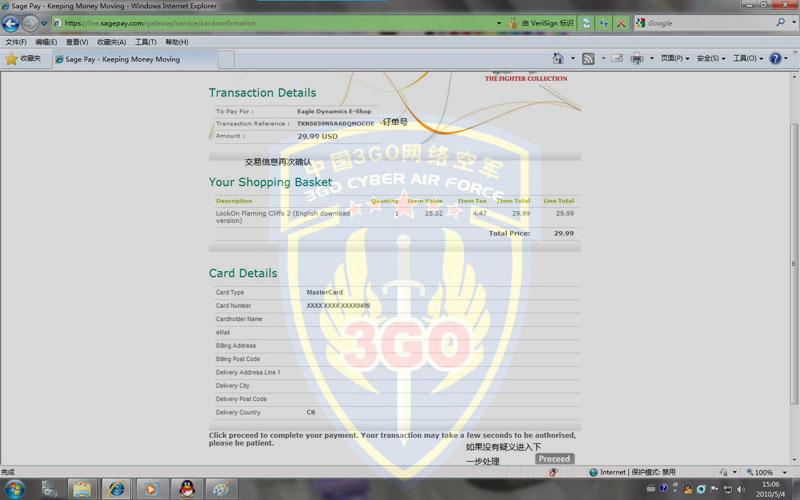Click the Internet zone globe icon
The width and height of the screenshot is (800, 500).
tap(593, 472)
